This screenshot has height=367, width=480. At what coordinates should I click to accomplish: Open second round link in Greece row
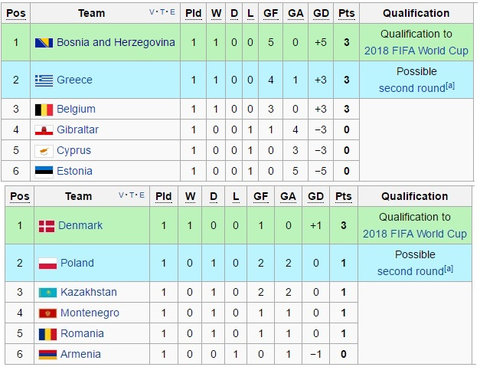pyautogui.click(x=412, y=88)
